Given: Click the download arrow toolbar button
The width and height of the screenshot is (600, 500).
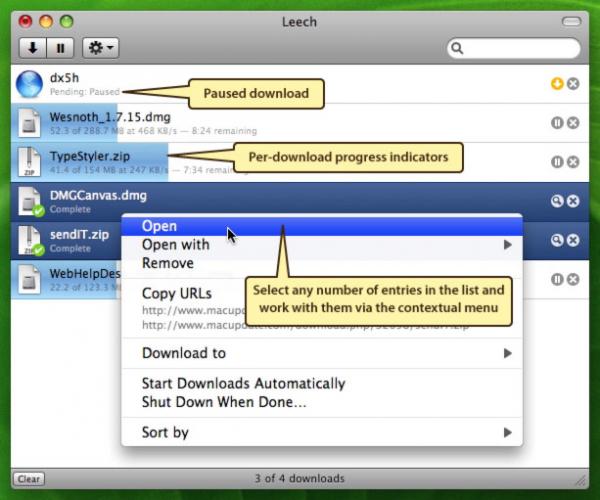Looking at the screenshot, I should point(33,48).
